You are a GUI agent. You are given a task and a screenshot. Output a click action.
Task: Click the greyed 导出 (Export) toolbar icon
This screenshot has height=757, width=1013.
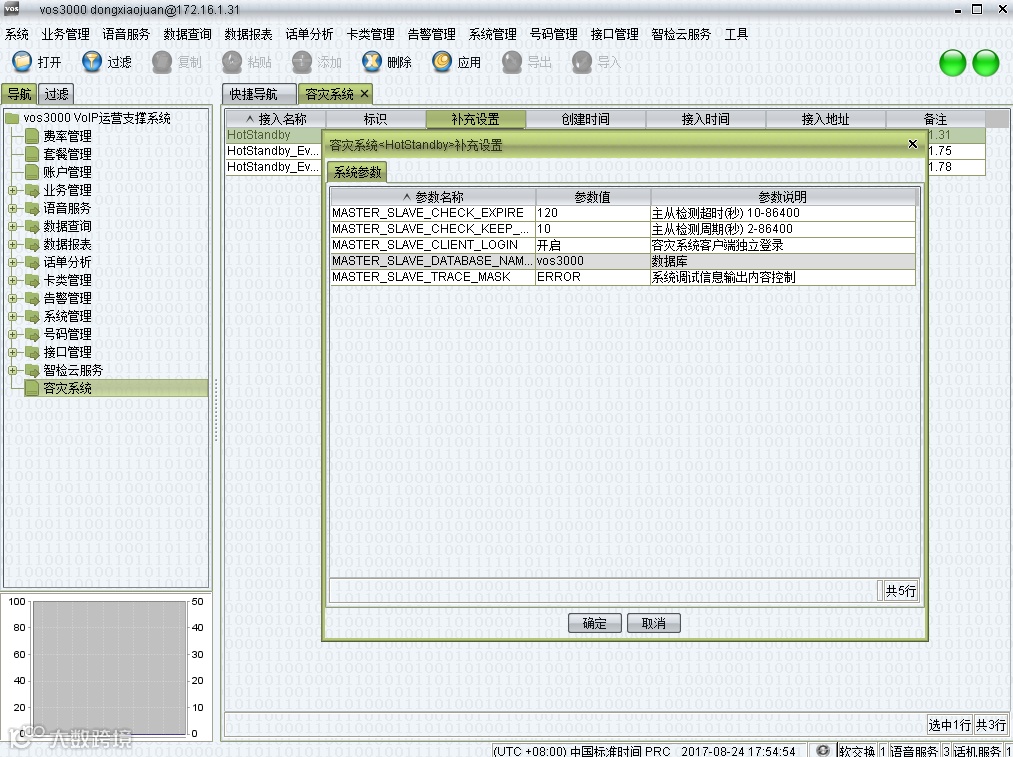tap(512, 61)
